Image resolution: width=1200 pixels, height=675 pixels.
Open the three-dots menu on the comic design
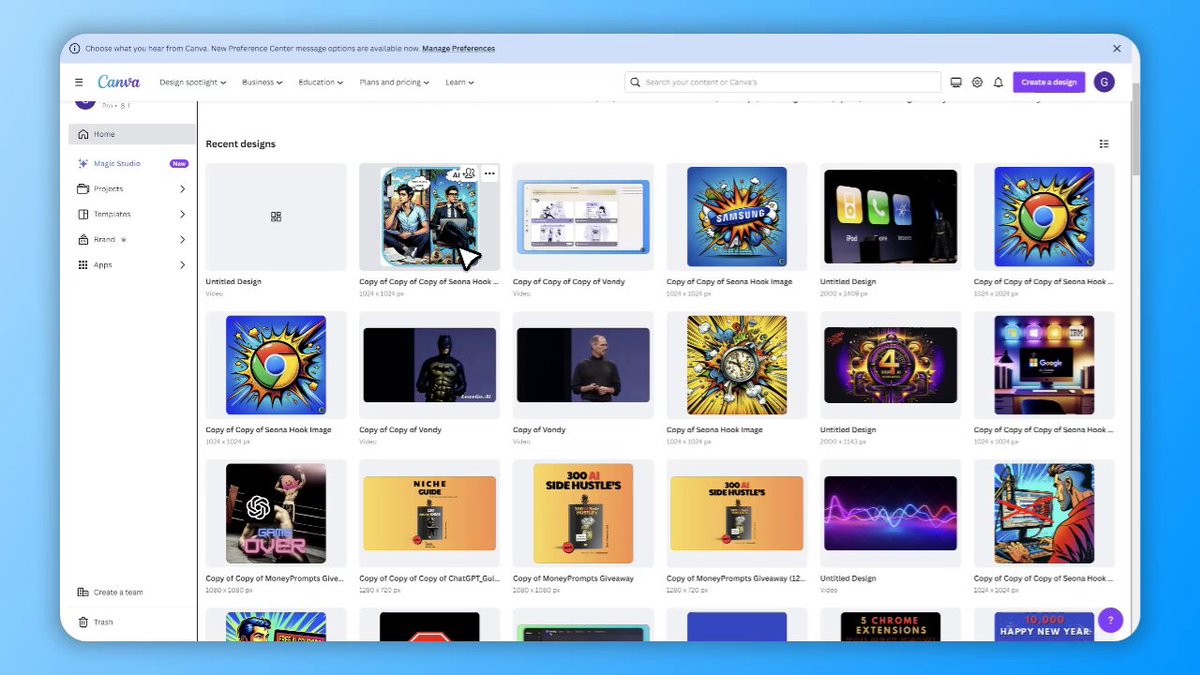click(489, 174)
